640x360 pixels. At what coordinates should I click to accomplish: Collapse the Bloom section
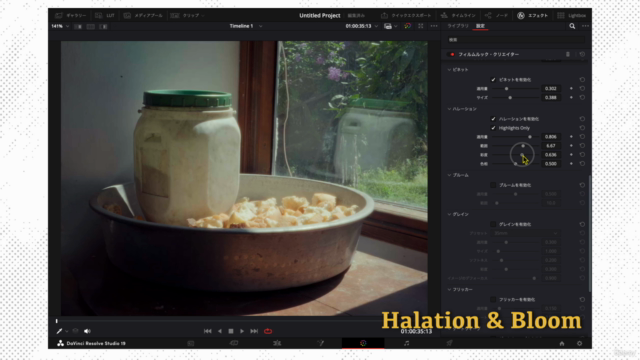pos(449,175)
